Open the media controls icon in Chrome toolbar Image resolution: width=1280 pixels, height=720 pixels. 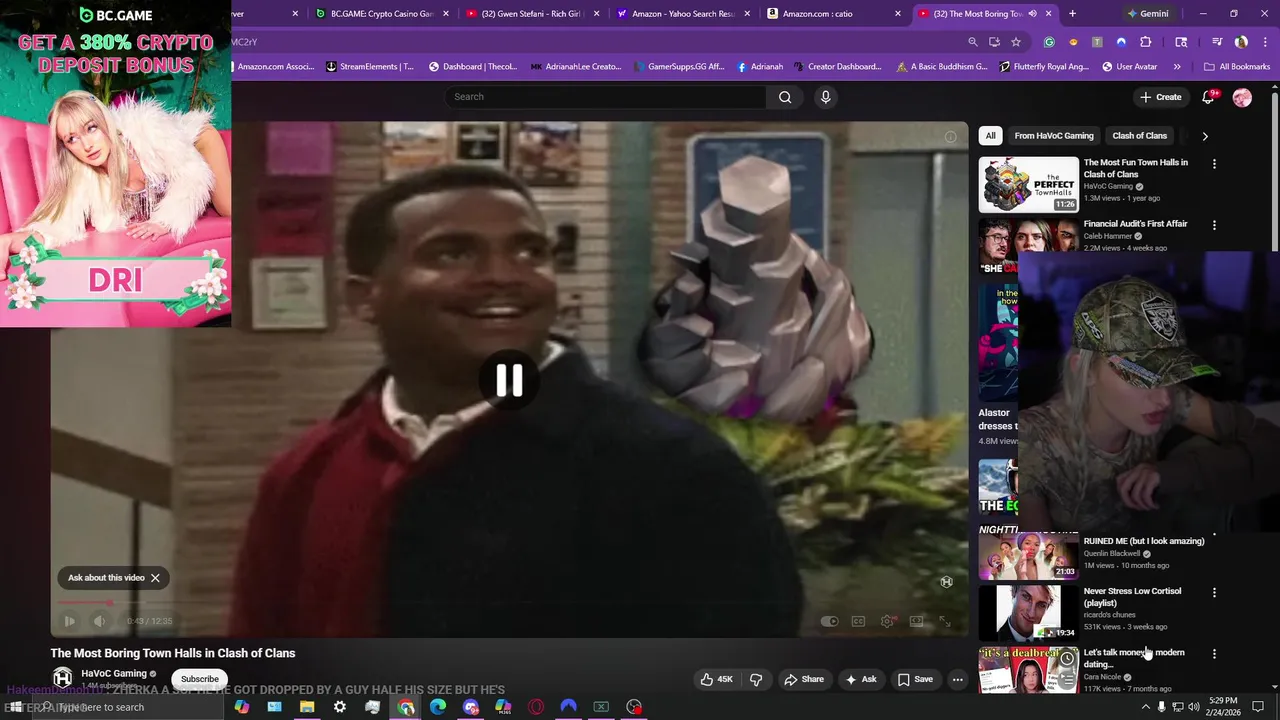point(1217,42)
